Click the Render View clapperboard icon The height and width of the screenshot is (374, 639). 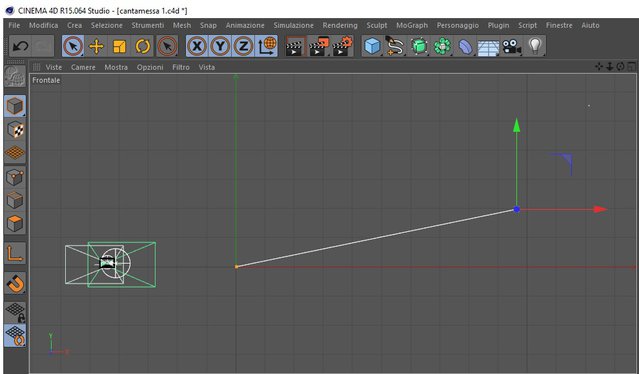pyautogui.click(x=295, y=46)
